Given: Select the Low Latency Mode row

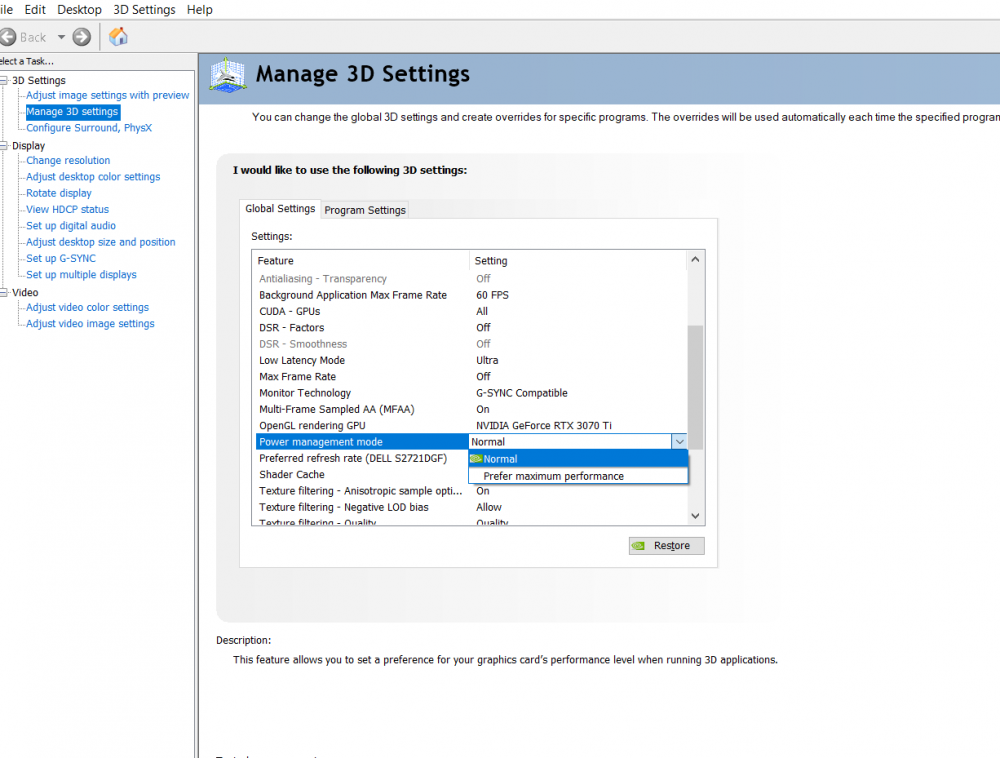Looking at the screenshot, I should (x=302, y=360).
